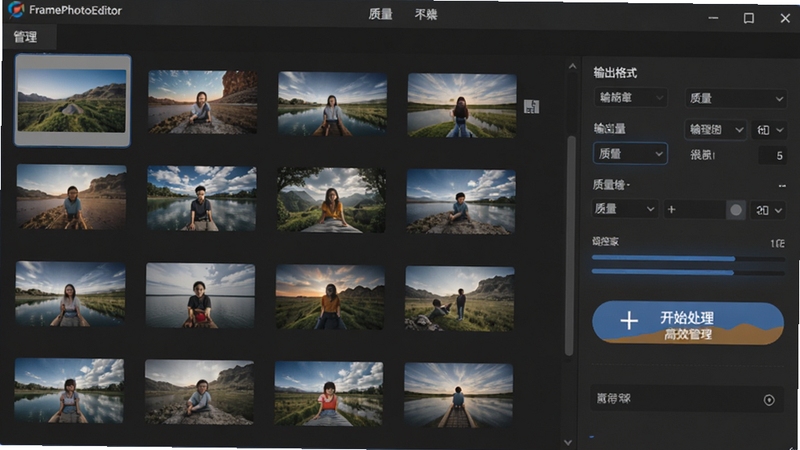
Task: Click the gallery vertical scrollbar thumb
Action: [x=570, y=245]
